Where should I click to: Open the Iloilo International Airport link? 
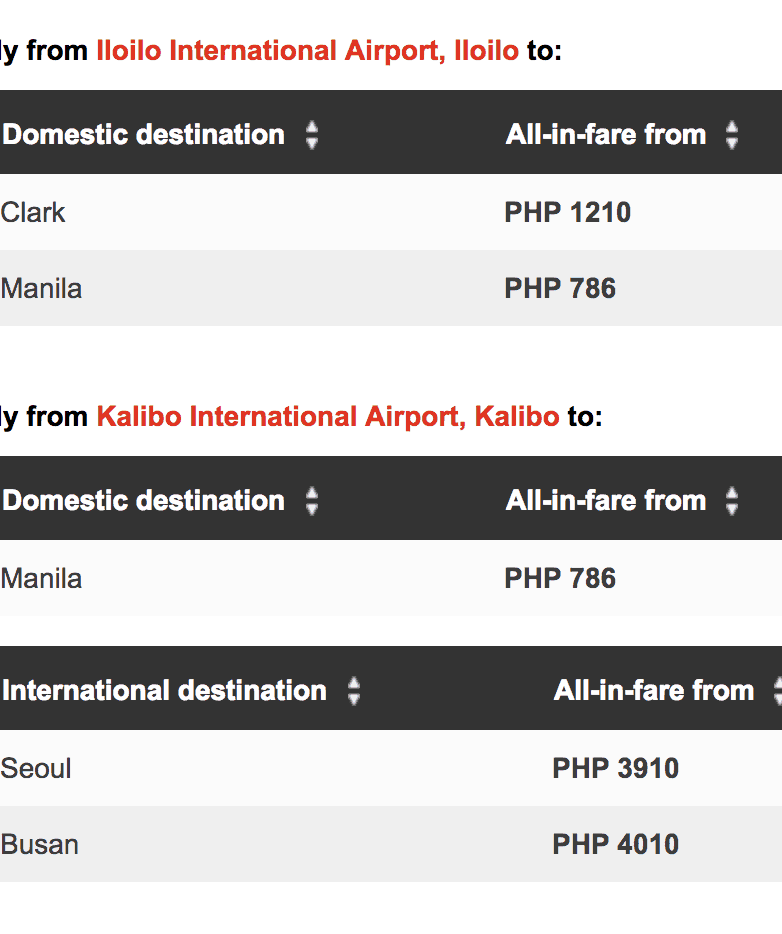coord(307,50)
